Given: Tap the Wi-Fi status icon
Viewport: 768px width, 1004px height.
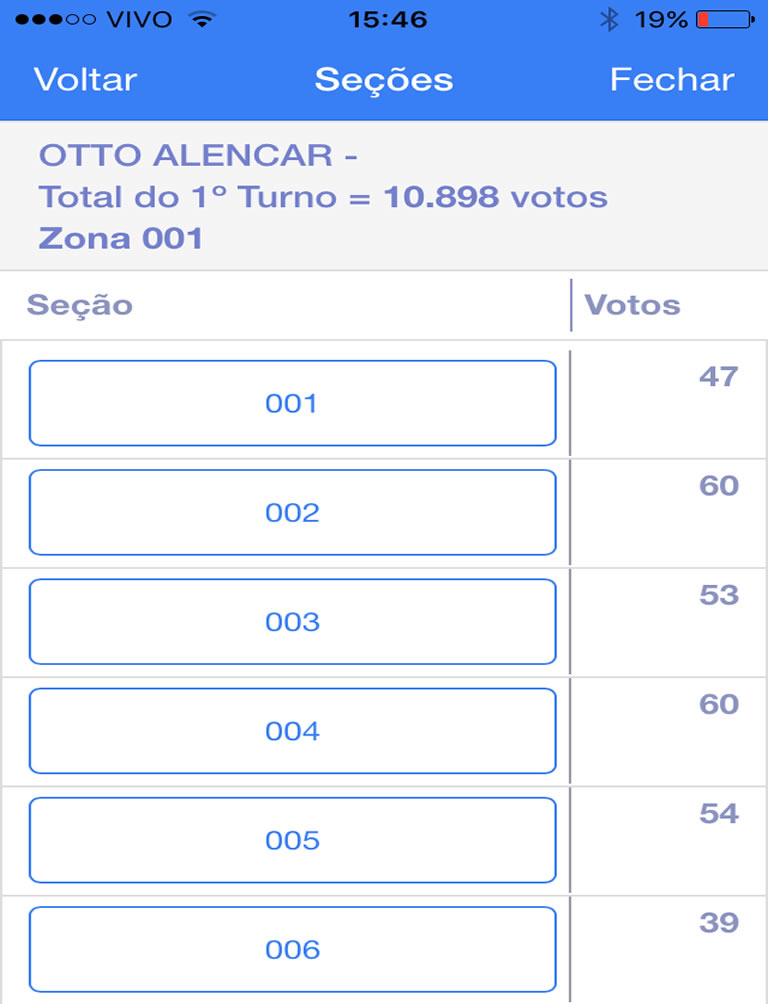Looking at the screenshot, I should point(202,19).
